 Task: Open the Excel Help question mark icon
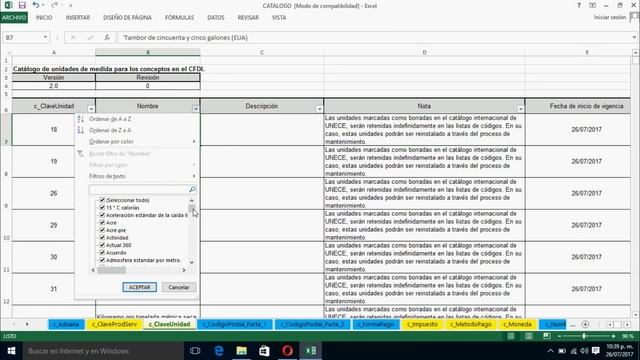[x=578, y=5]
